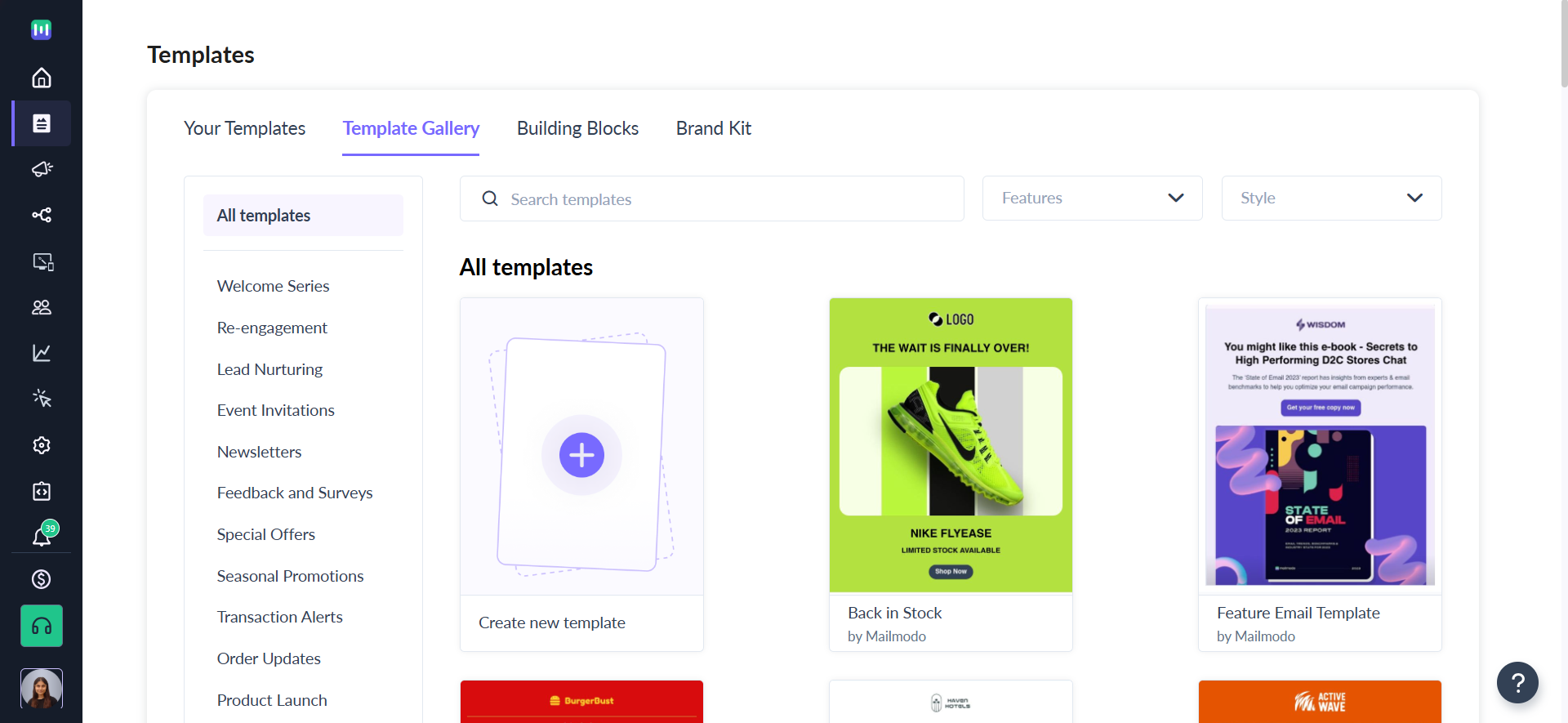Open the billing dollar icon
Viewport: 1568px width, 723px height.
pos(42,579)
